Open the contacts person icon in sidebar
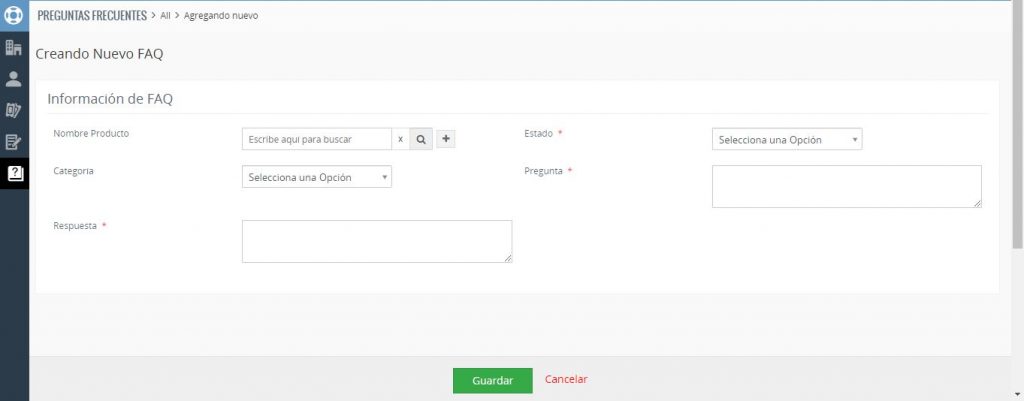1024x401 pixels. [x=14, y=79]
